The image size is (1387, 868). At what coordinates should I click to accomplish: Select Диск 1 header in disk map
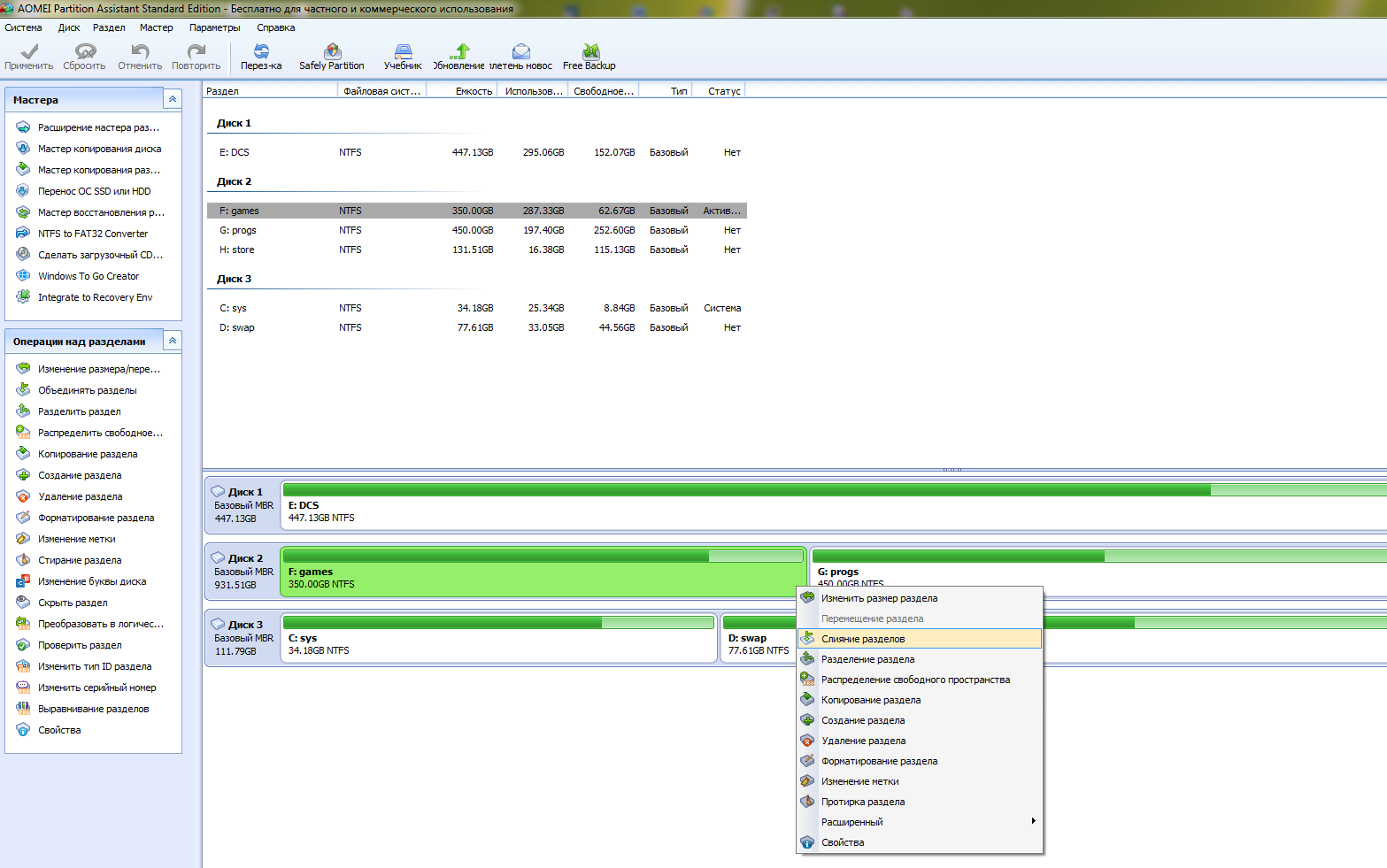tap(243, 505)
